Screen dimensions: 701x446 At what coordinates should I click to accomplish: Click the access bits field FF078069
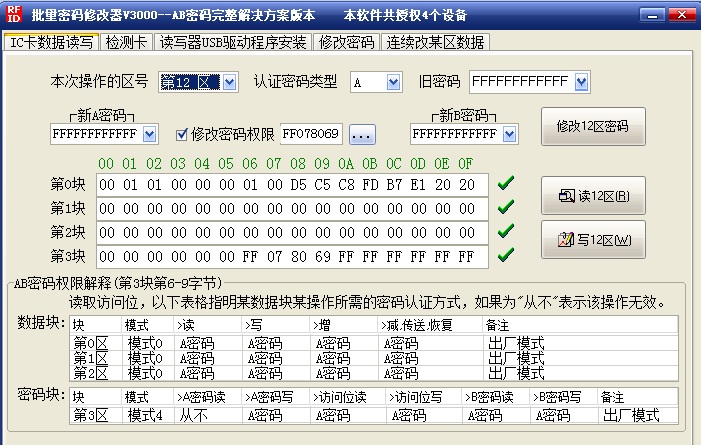(x=311, y=133)
